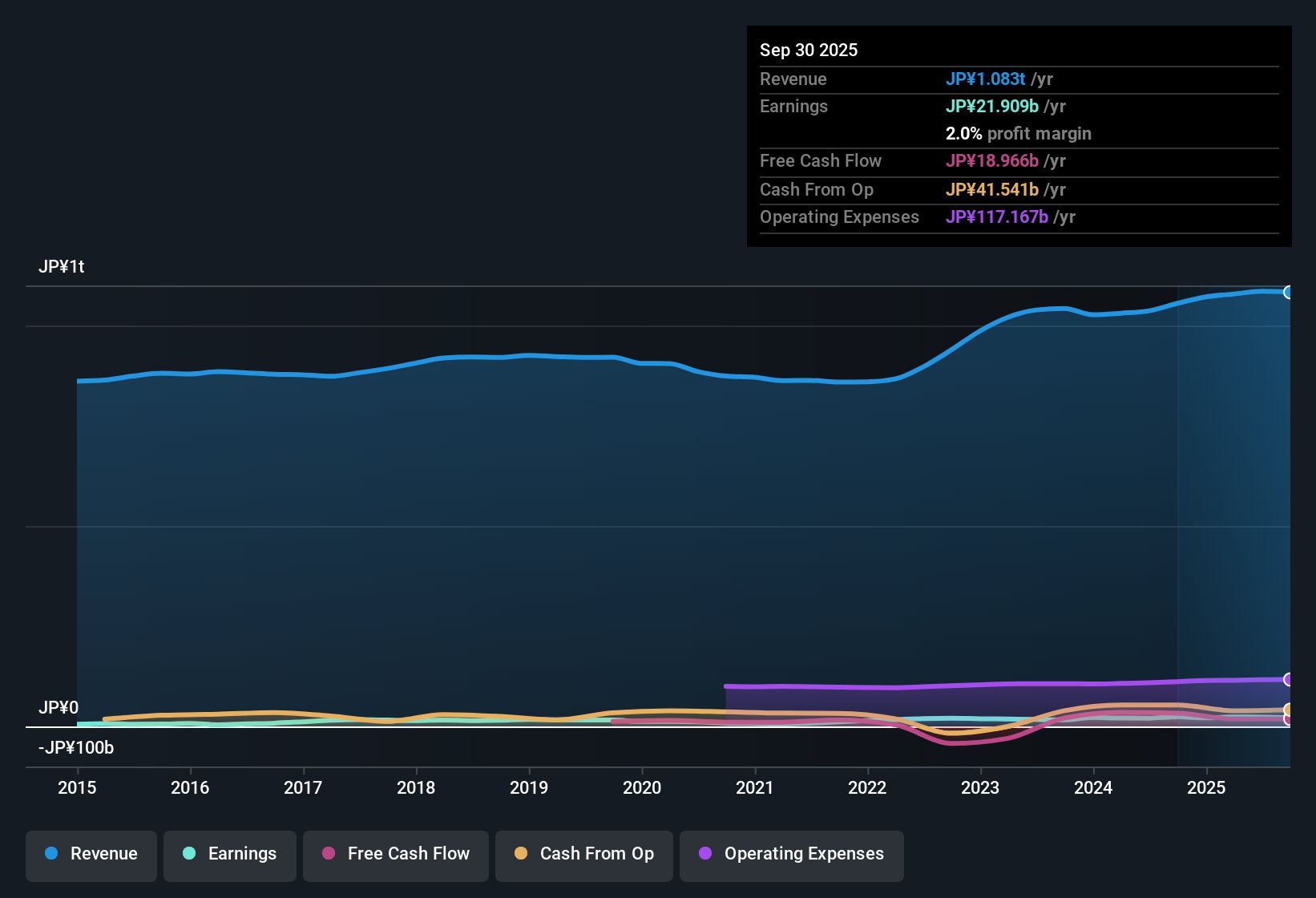This screenshot has width=1316, height=898.
Task: Toggle the Earnings series off
Action: pos(229,854)
